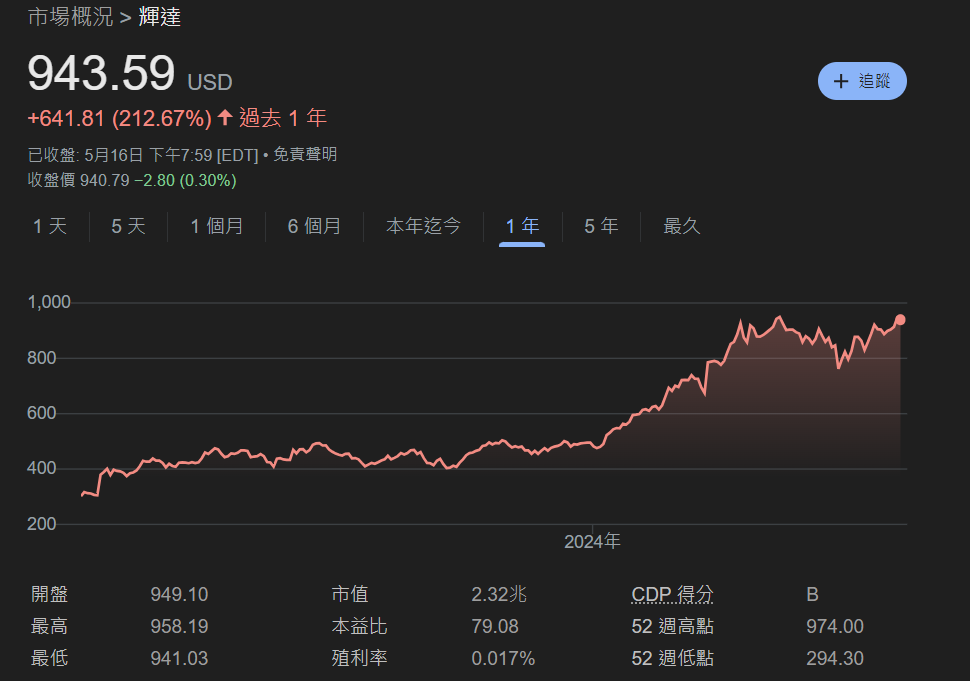Click the underlined CDP 得分 label
Screen dimensions: 970x681
coord(672,594)
